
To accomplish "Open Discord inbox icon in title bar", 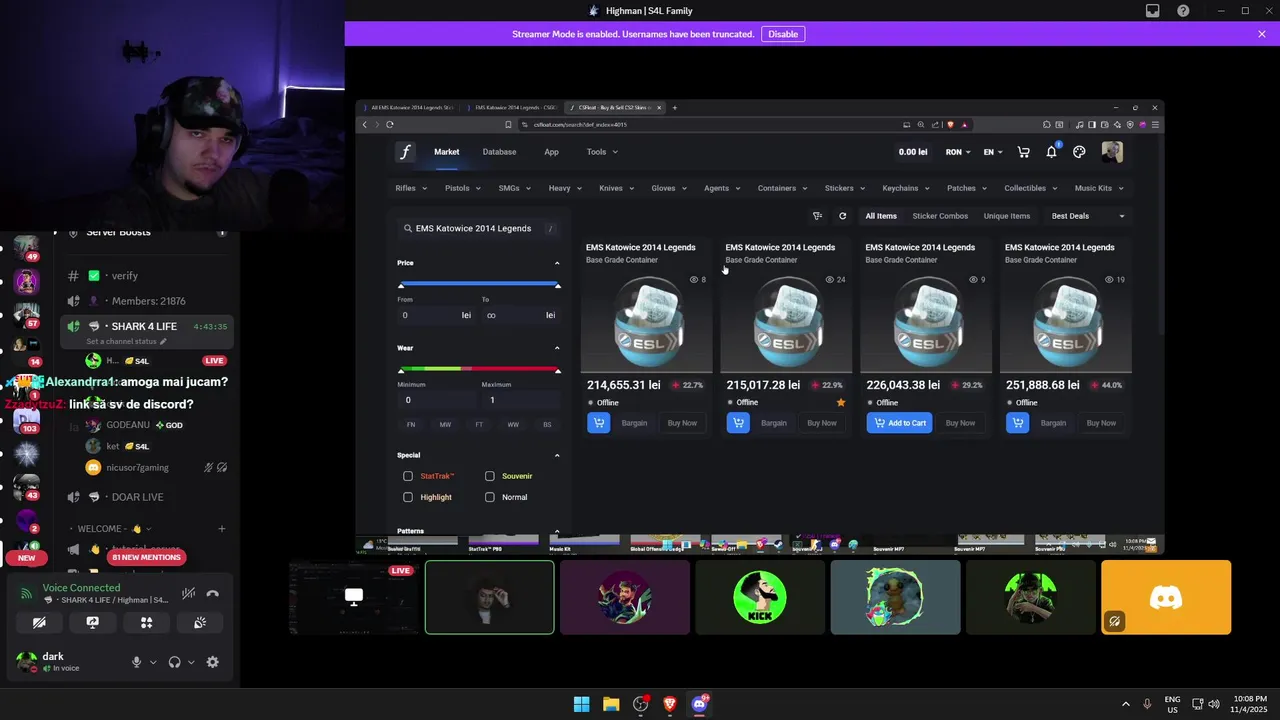I will click(x=1153, y=11).
